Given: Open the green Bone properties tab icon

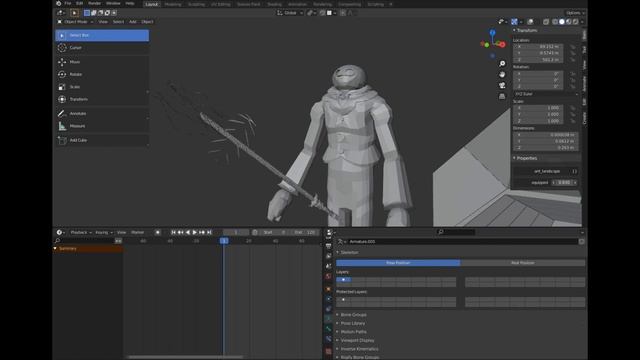Looking at the screenshot, I should (329, 329).
